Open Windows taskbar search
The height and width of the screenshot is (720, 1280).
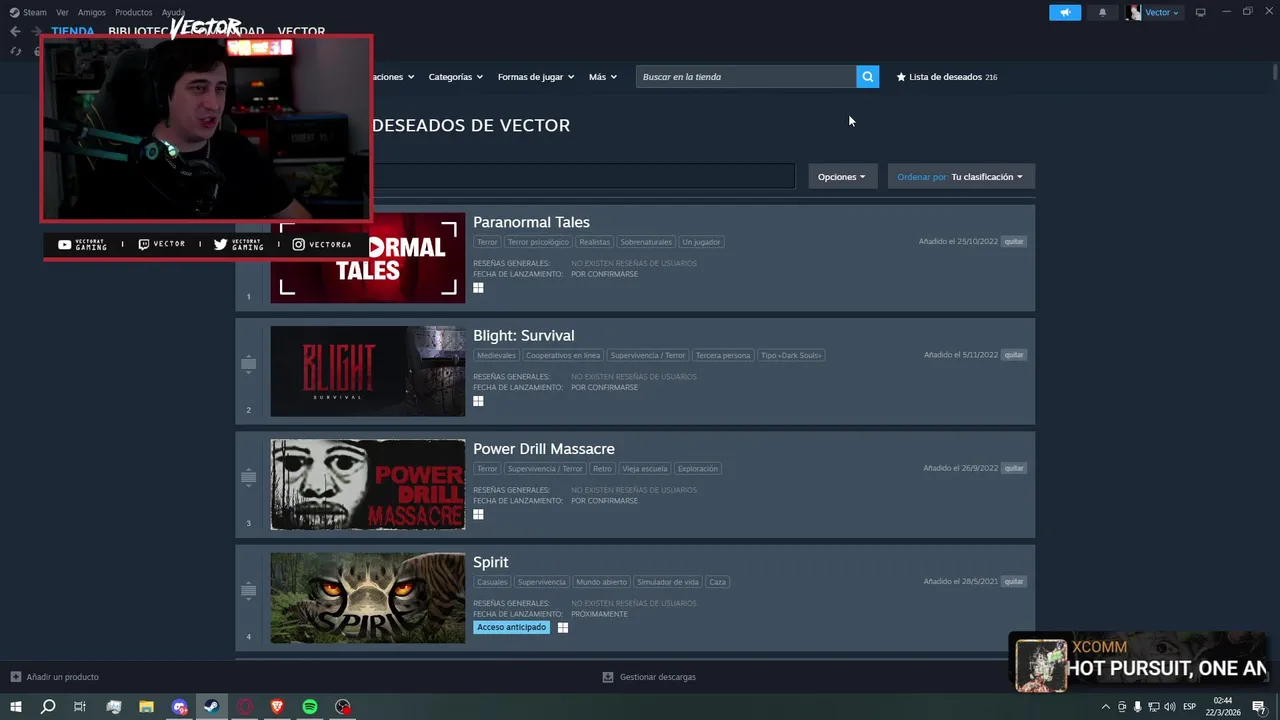(47, 707)
